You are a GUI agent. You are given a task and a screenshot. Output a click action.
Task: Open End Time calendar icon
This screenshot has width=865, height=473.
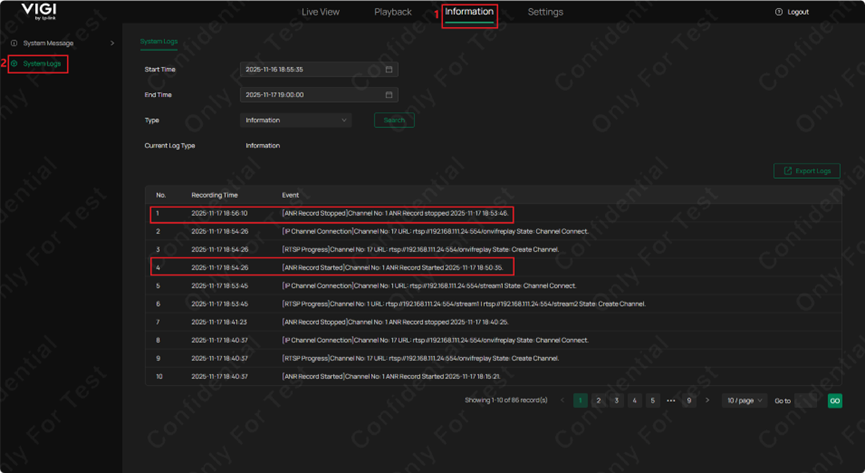coord(389,95)
